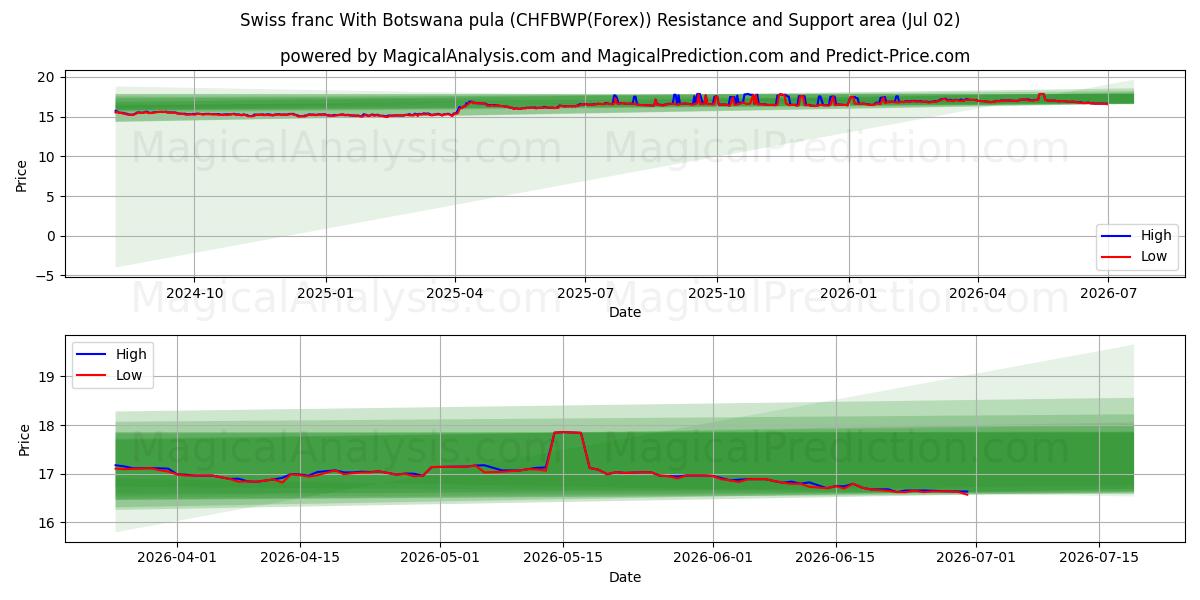Click the bottom chart x-axis label '2026-05-01'
This screenshot has width=1200, height=600.
(x=440, y=559)
